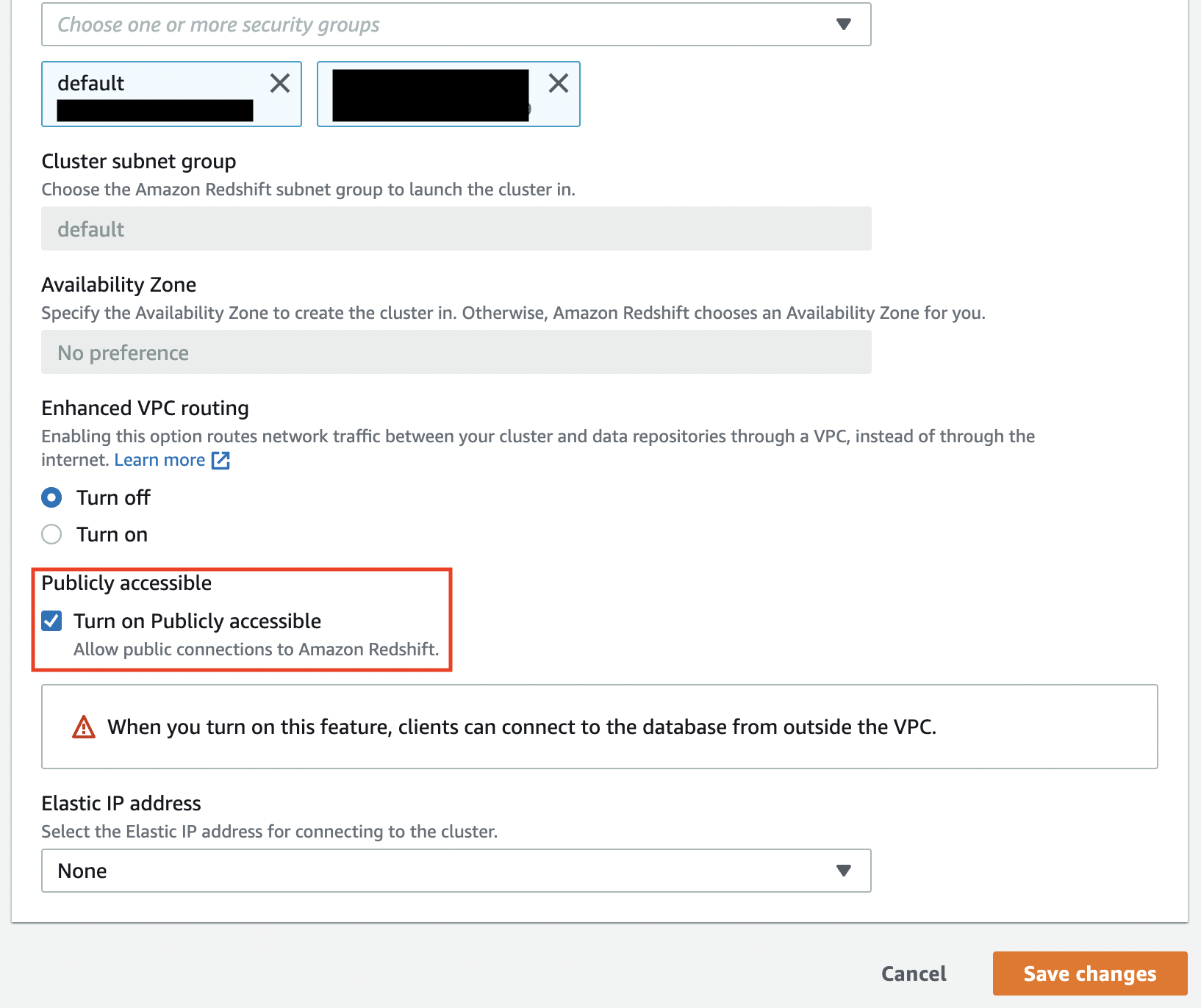Uncheck Turn on Publicly accessible
Image resolution: width=1201 pixels, height=1008 pixels.
51,621
